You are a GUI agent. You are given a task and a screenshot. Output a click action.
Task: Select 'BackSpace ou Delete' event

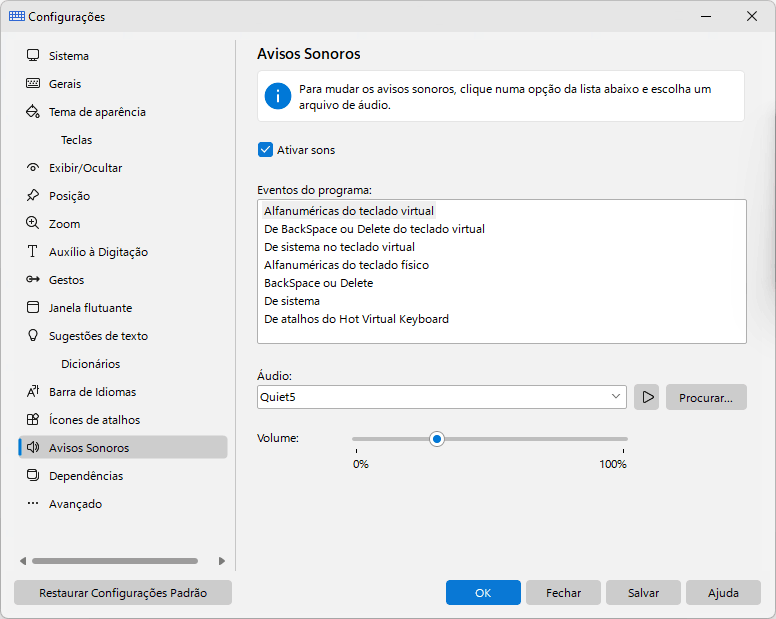click(318, 283)
